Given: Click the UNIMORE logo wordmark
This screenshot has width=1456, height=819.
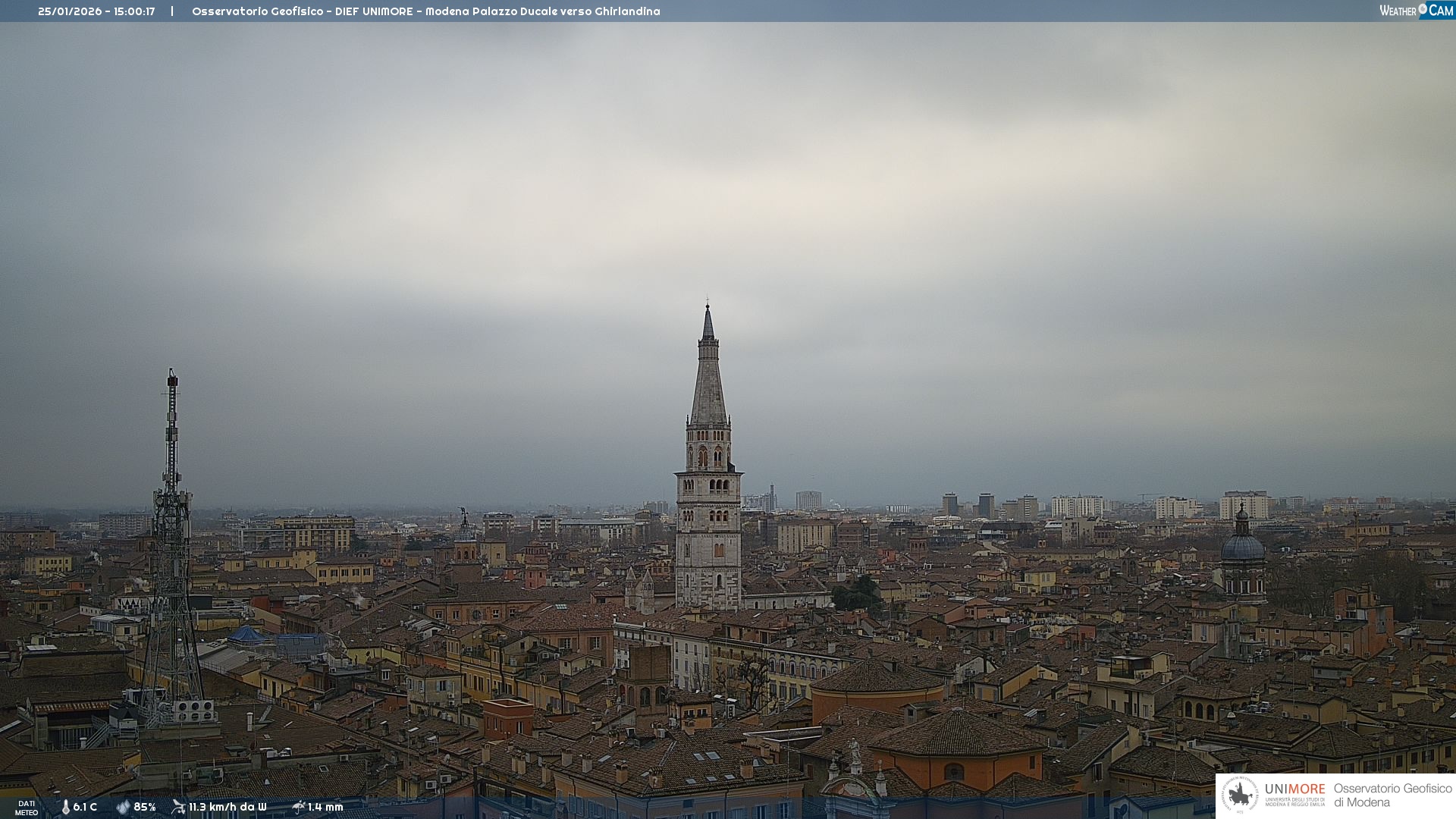Looking at the screenshot, I should tap(1294, 789).
